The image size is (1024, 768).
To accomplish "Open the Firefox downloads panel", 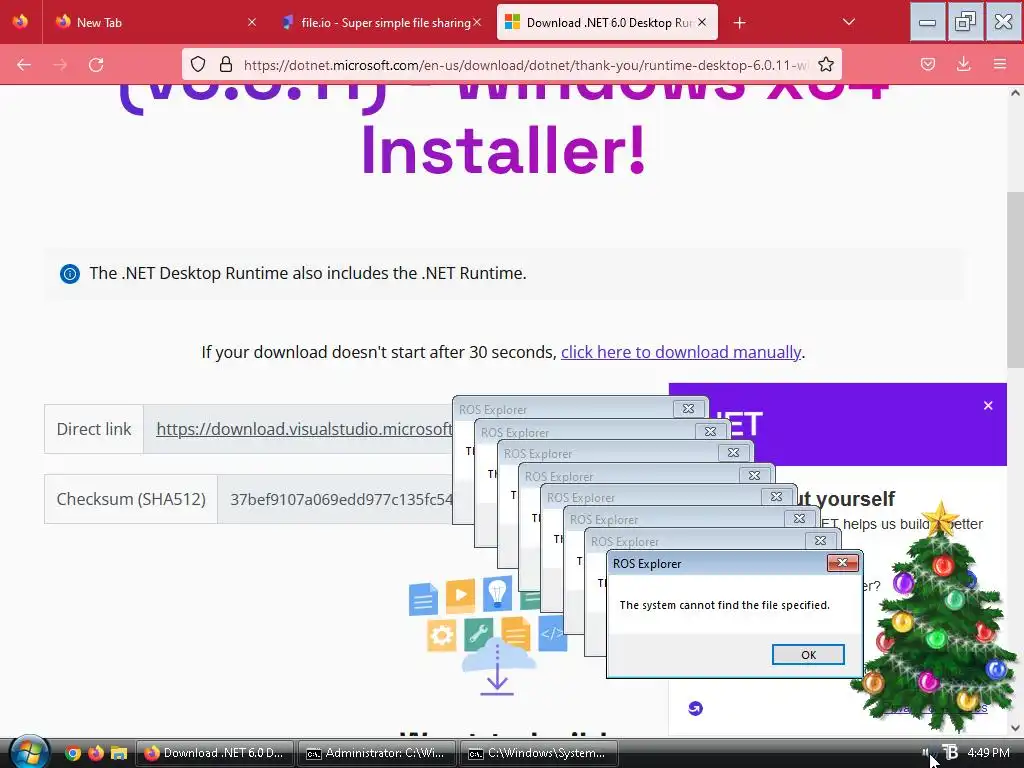I will click(963, 65).
